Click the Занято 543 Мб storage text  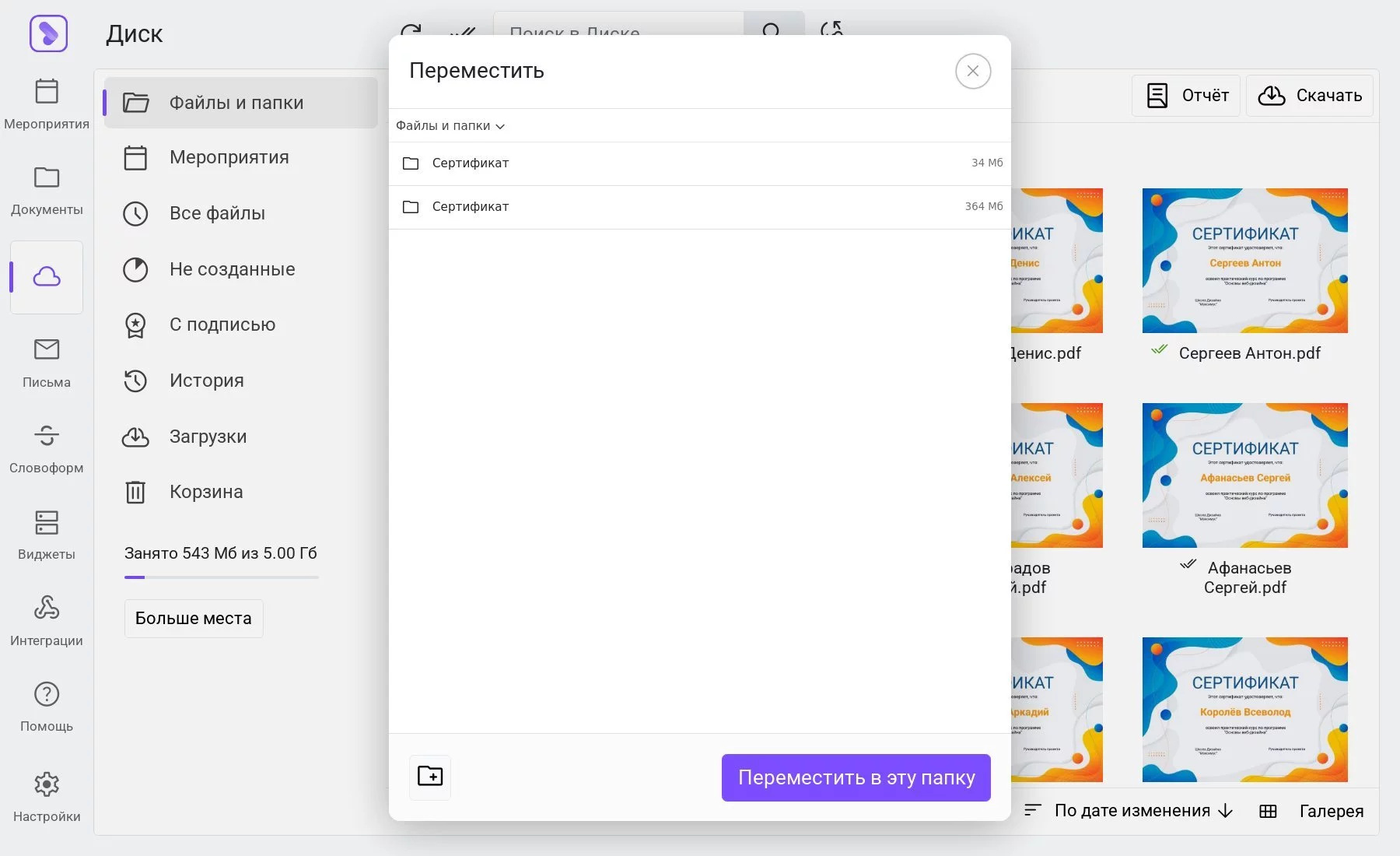(x=220, y=553)
